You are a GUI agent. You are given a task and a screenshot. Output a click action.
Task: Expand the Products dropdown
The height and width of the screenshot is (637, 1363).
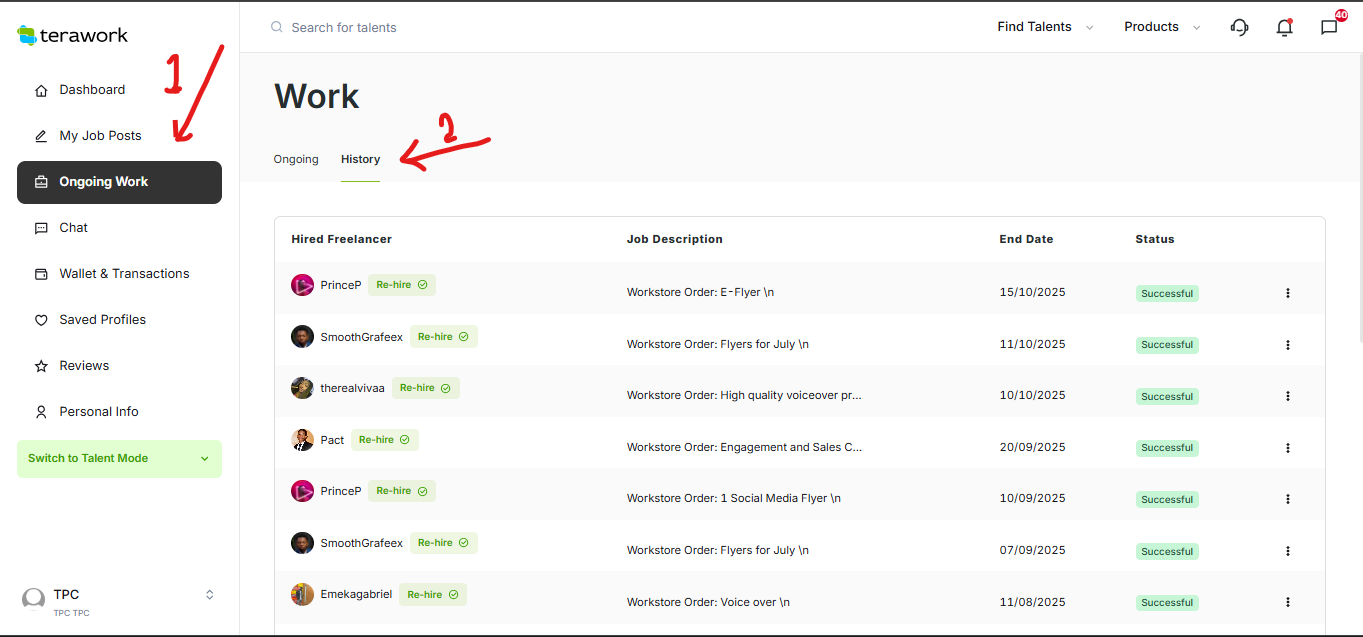[1162, 27]
